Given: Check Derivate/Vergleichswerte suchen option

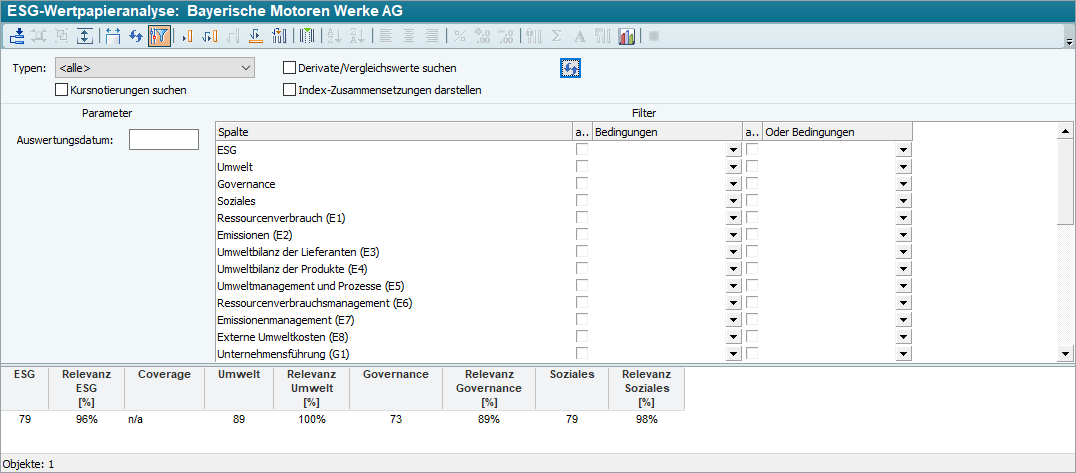Looking at the screenshot, I should point(290,69).
